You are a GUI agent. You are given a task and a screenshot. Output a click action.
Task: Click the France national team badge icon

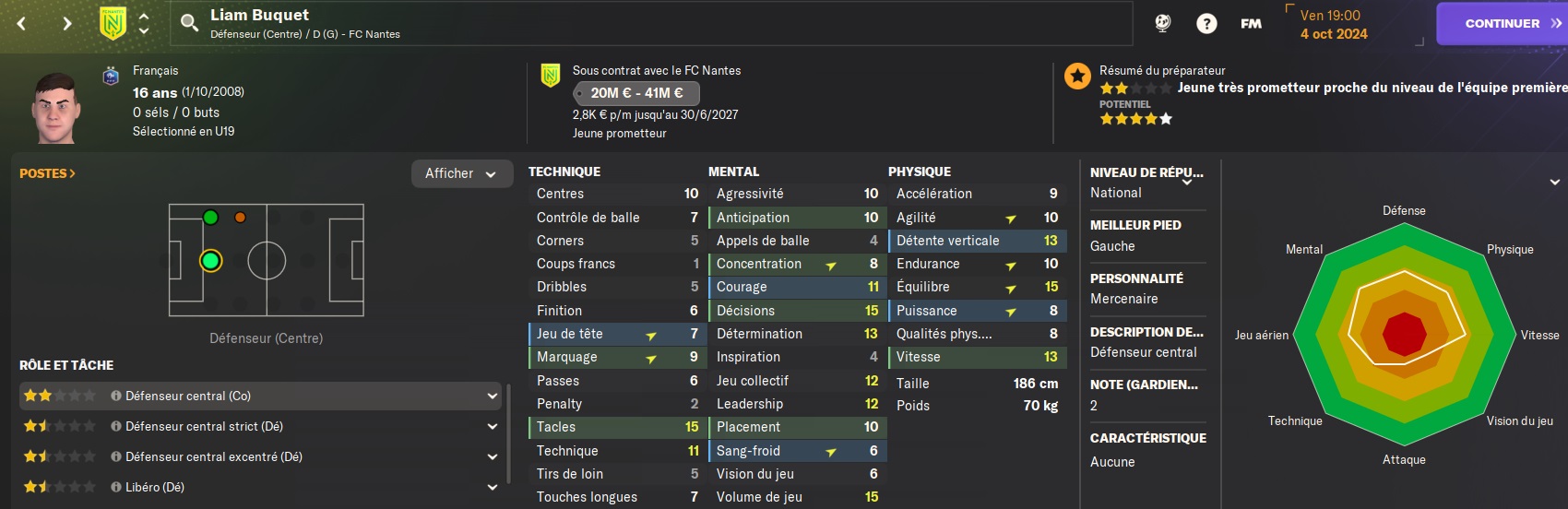coord(111,77)
